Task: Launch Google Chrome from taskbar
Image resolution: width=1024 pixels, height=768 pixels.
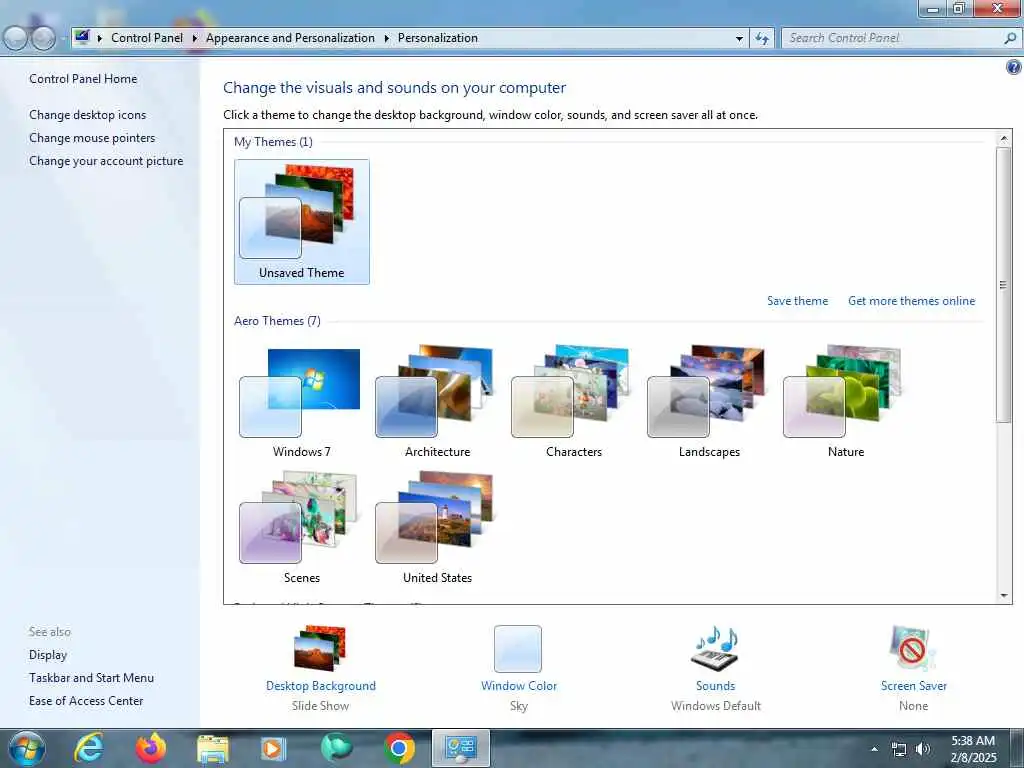Action: 399,748
